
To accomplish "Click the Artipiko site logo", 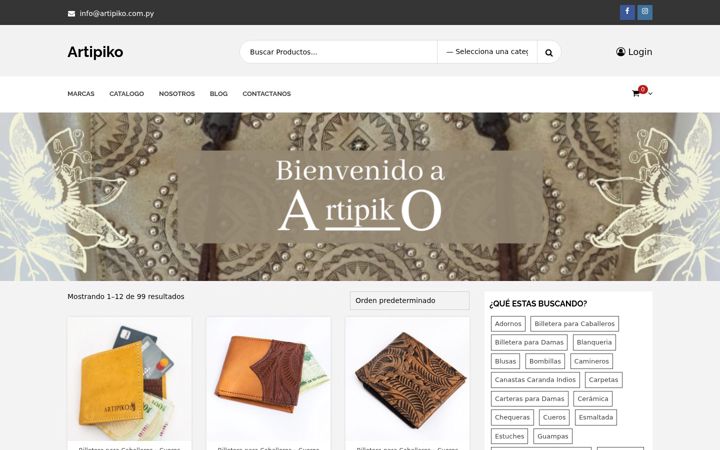I will (x=95, y=52).
